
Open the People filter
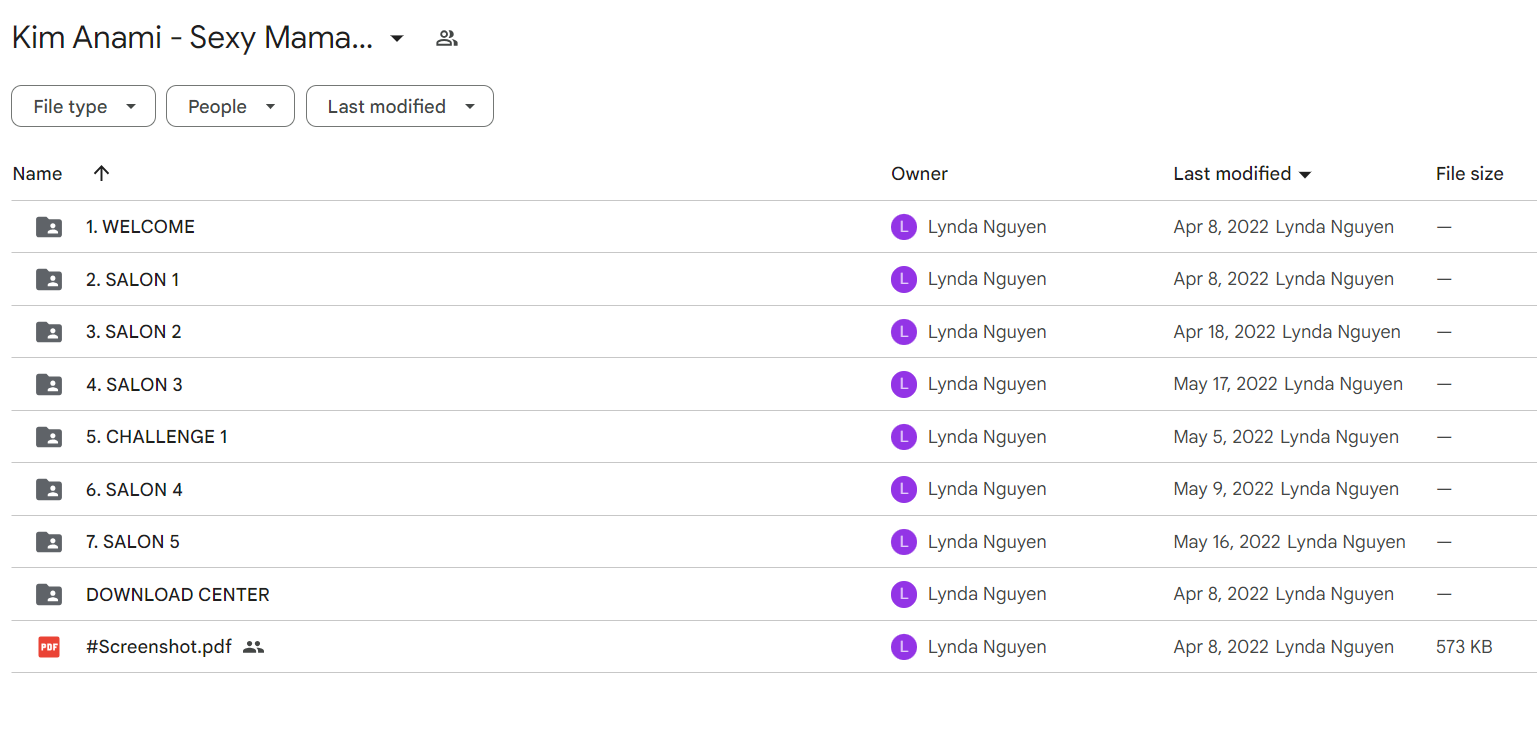230,106
